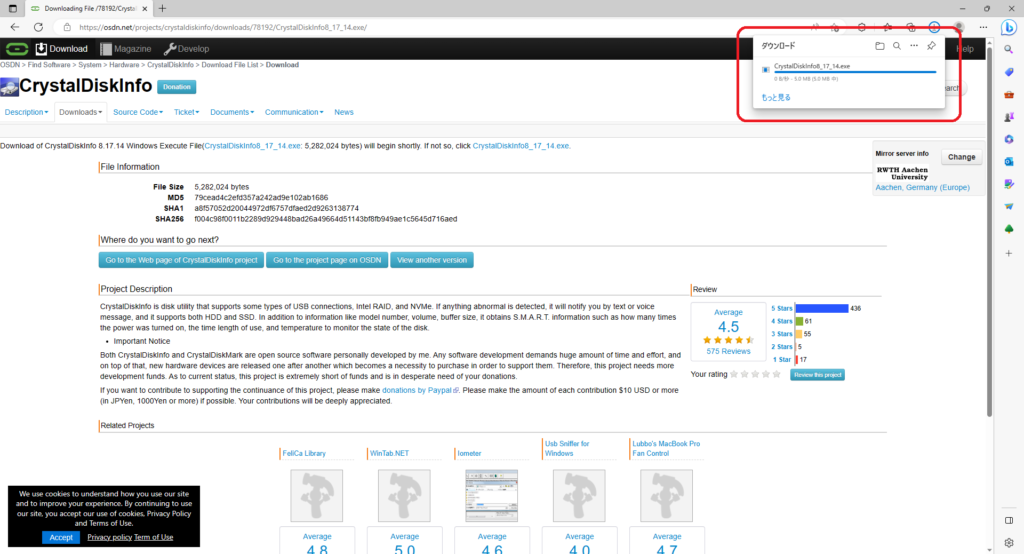1024x554 pixels.
Task: Accept cookies in the cookie banner
Action: click(61, 537)
